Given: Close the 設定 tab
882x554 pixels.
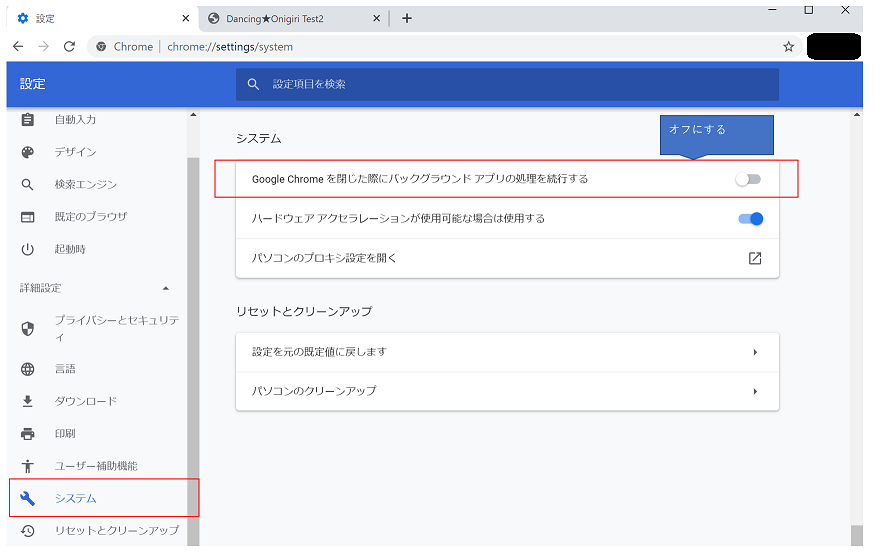Looking at the screenshot, I should coord(186,19).
